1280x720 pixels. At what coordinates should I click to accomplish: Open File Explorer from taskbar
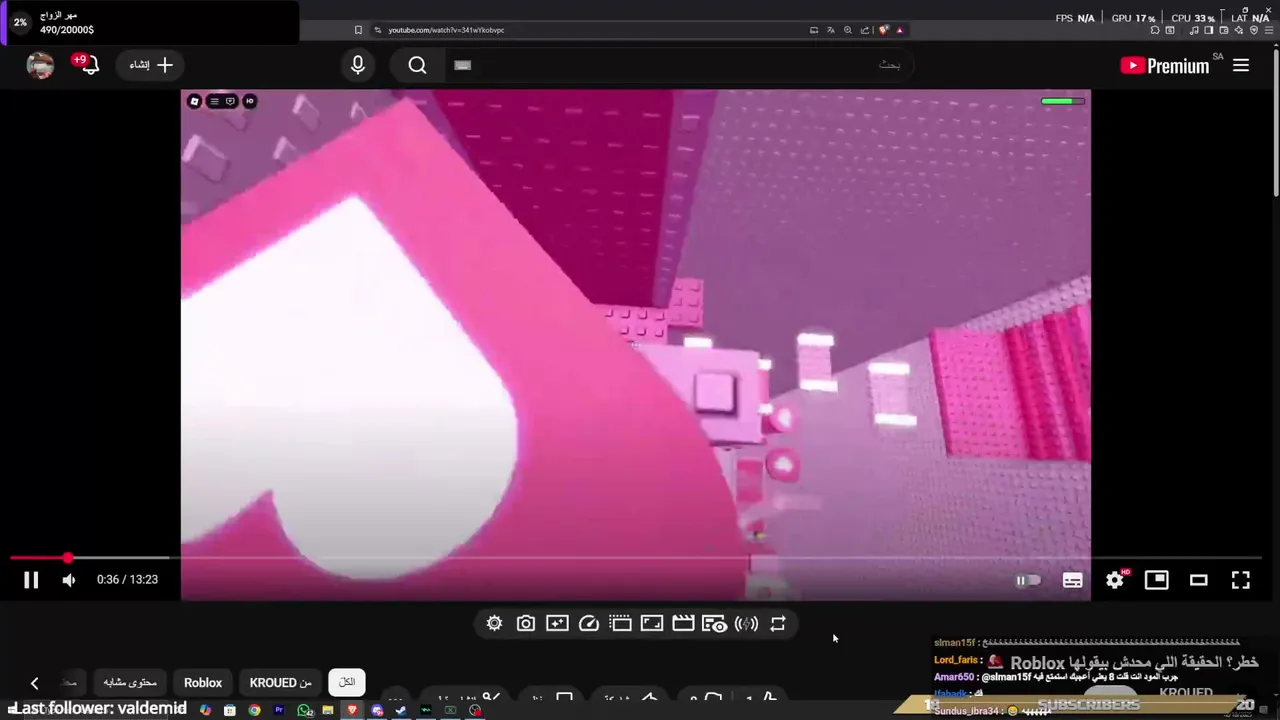click(328, 710)
